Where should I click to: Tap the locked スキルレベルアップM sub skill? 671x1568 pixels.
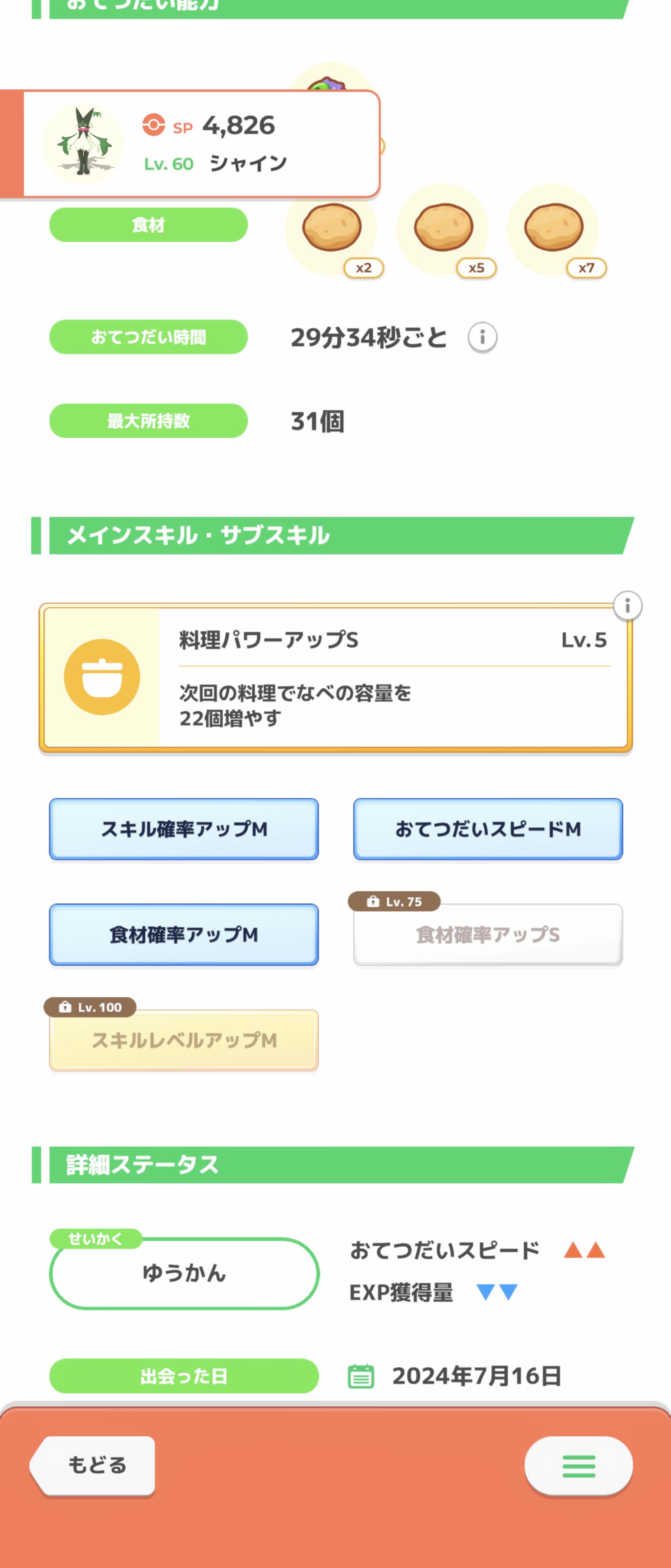pos(184,1041)
